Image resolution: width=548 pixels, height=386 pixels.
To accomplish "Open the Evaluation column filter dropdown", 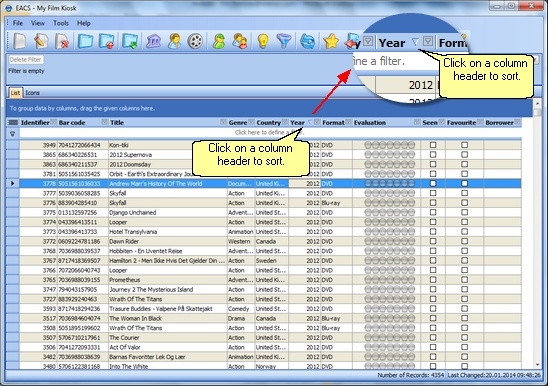I will [417, 122].
